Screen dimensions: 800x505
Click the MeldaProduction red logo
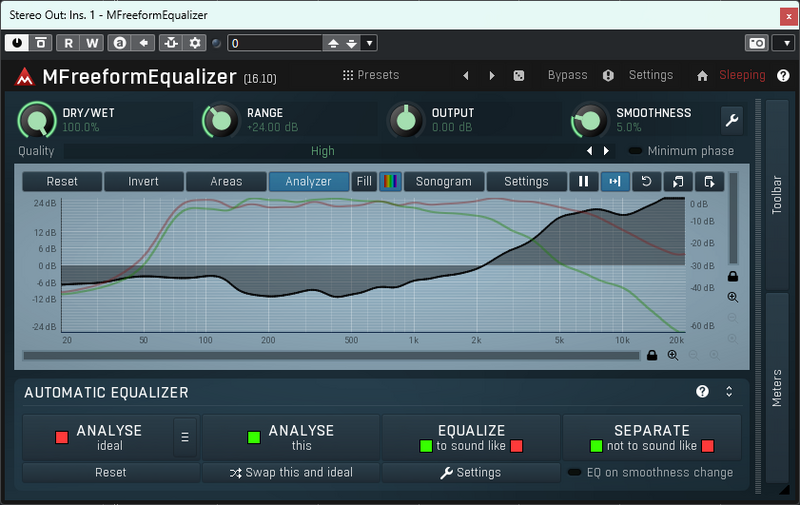click(24, 77)
